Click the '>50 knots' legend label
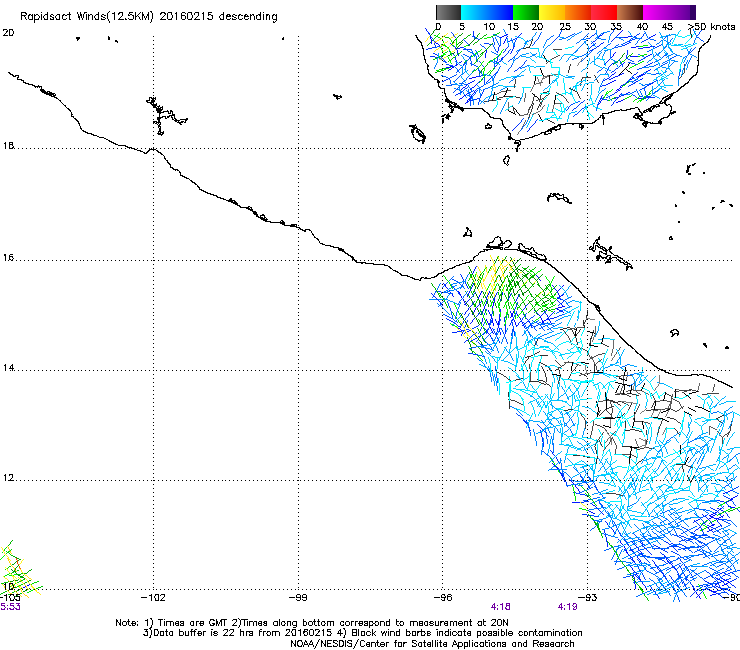The width and height of the screenshot is (740, 650). [x=712, y=27]
